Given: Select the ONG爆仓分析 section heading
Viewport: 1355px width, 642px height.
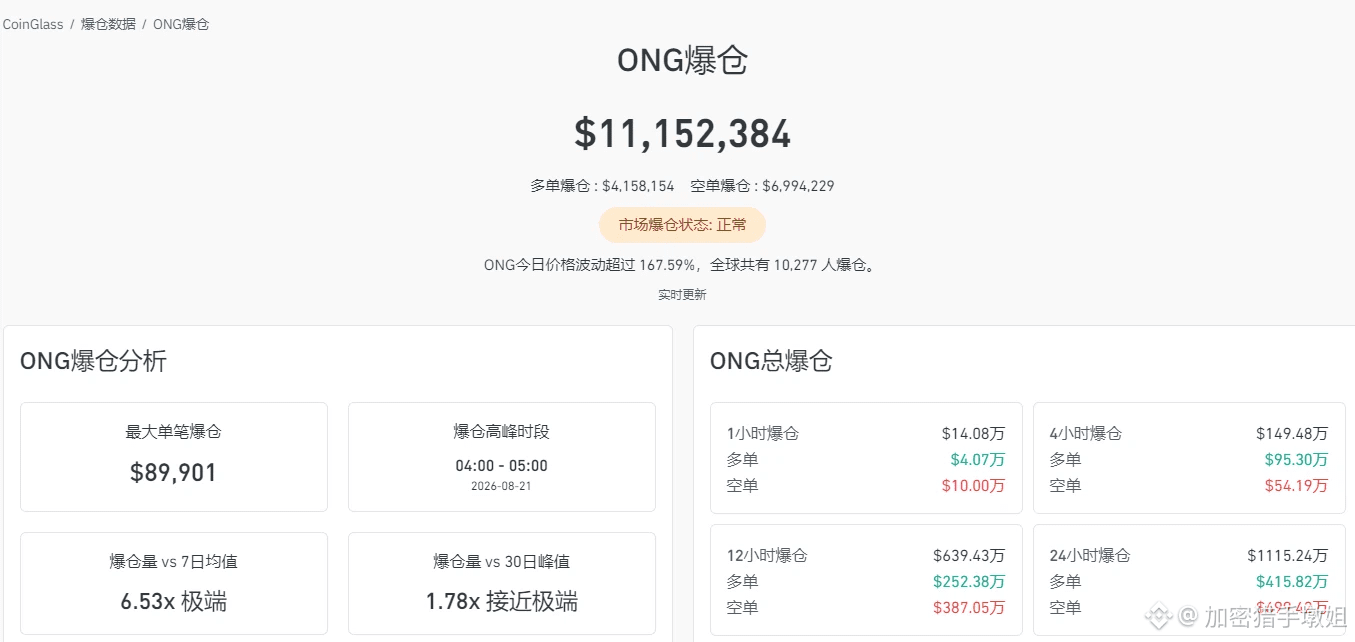Looking at the screenshot, I should pos(93,361).
